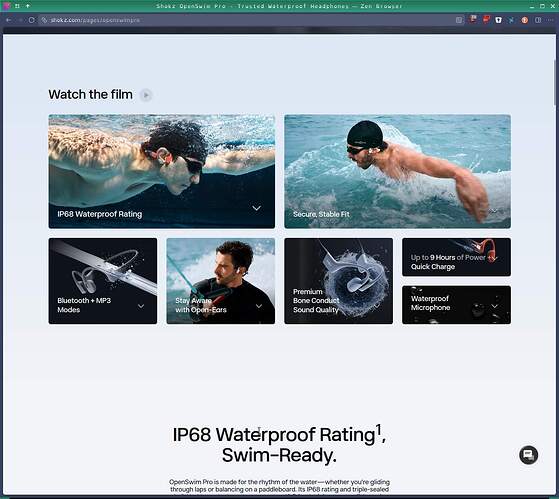559x499 pixels.
Task: Click the site info icon beside URL
Action: pyautogui.click(x=44, y=20)
